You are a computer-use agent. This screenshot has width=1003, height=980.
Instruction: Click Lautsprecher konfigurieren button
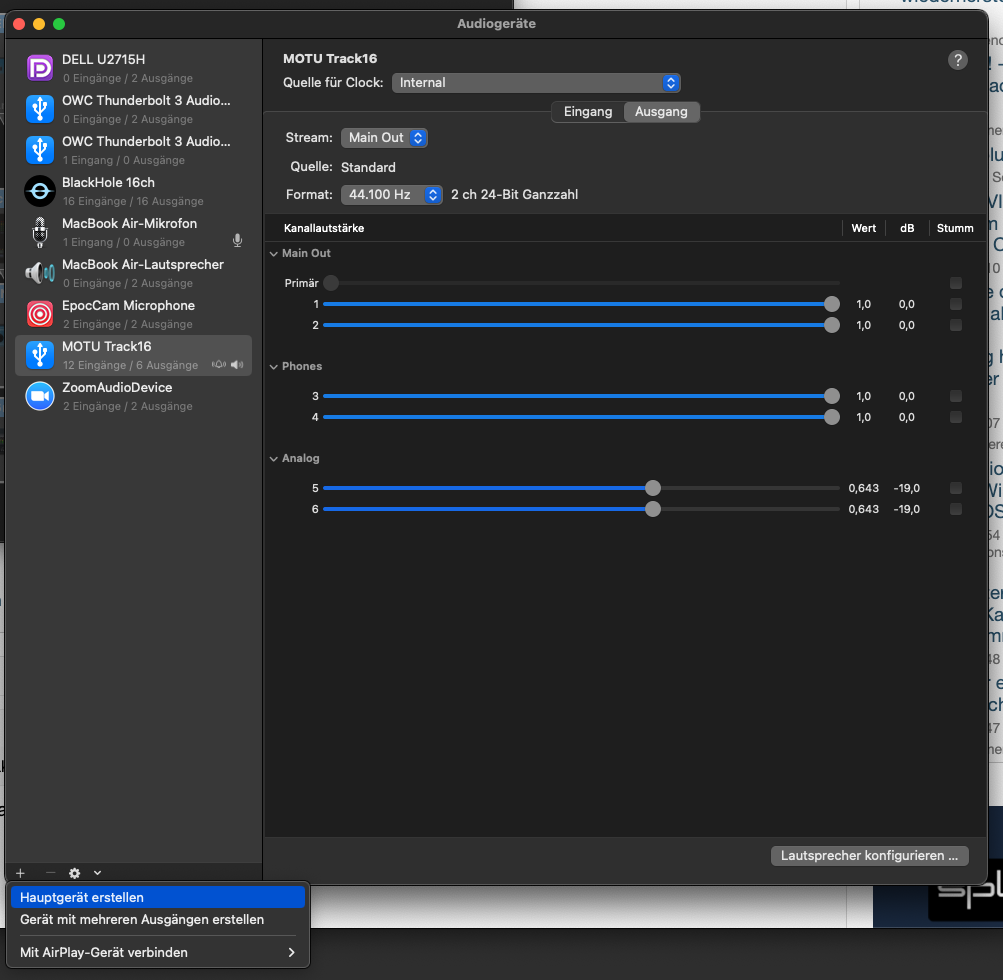tap(870, 856)
